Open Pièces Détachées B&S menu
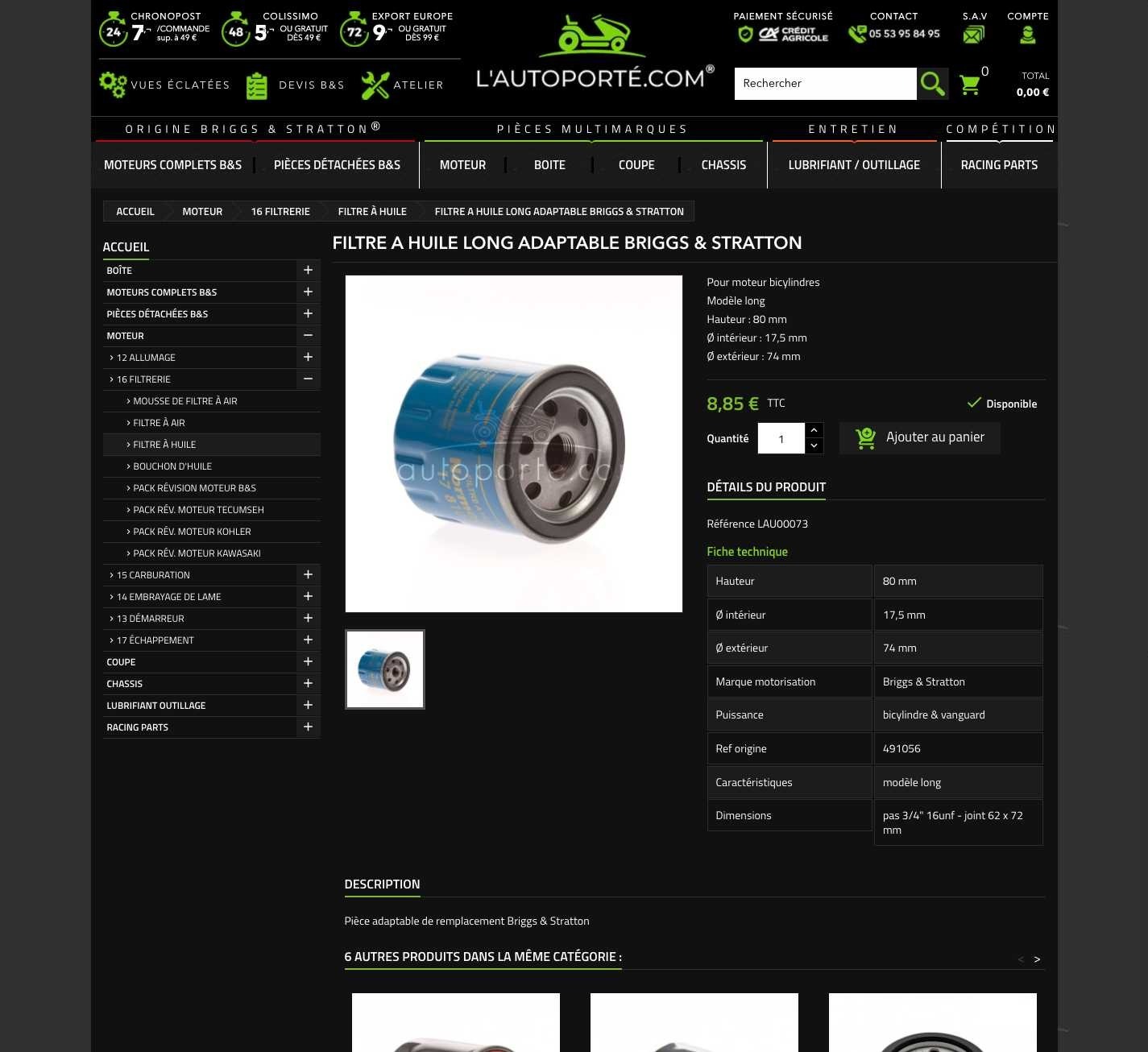This screenshot has width=1148, height=1052. click(x=337, y=165)
